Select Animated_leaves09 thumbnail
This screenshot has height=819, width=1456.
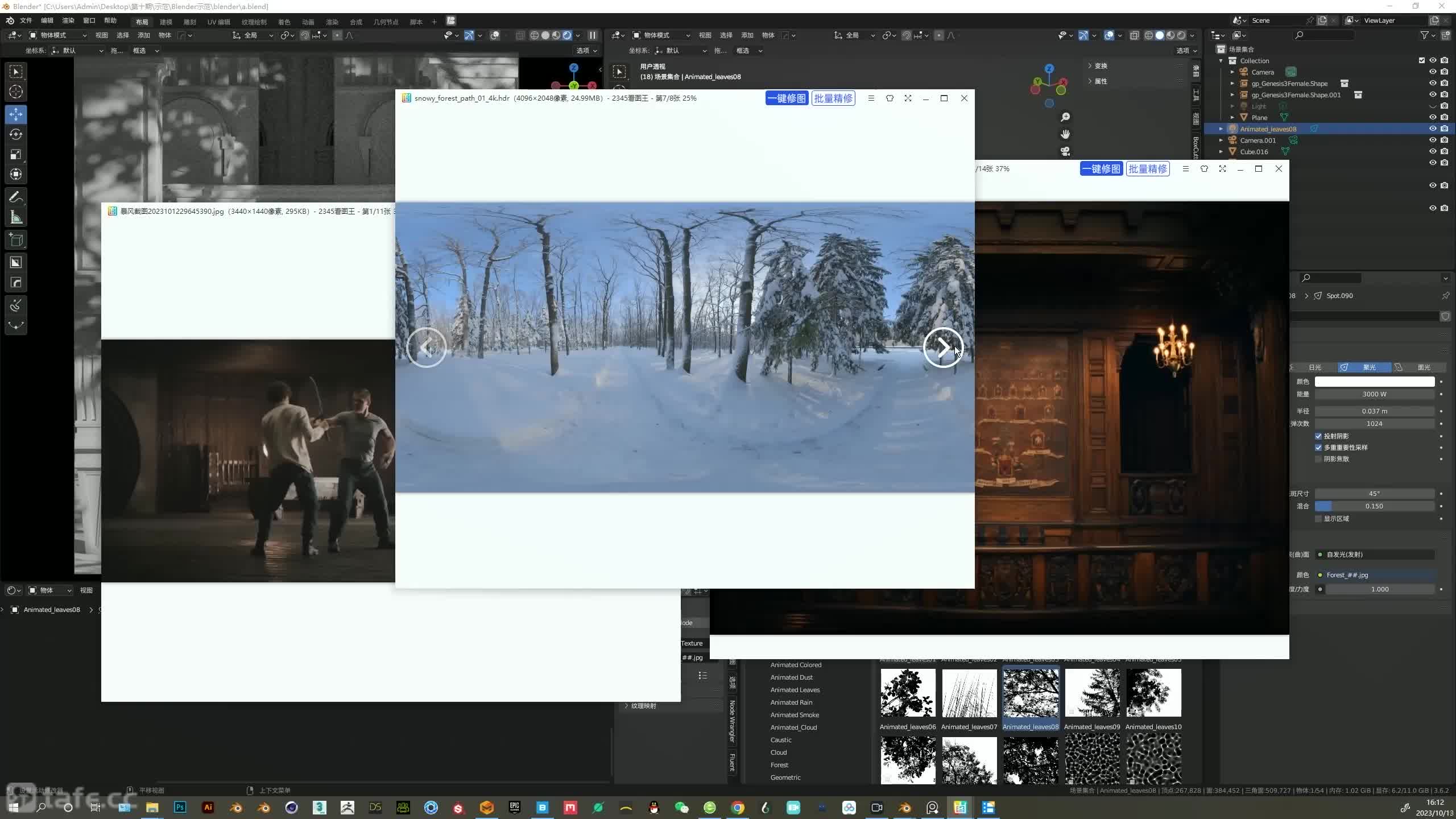coord(1092,693)
